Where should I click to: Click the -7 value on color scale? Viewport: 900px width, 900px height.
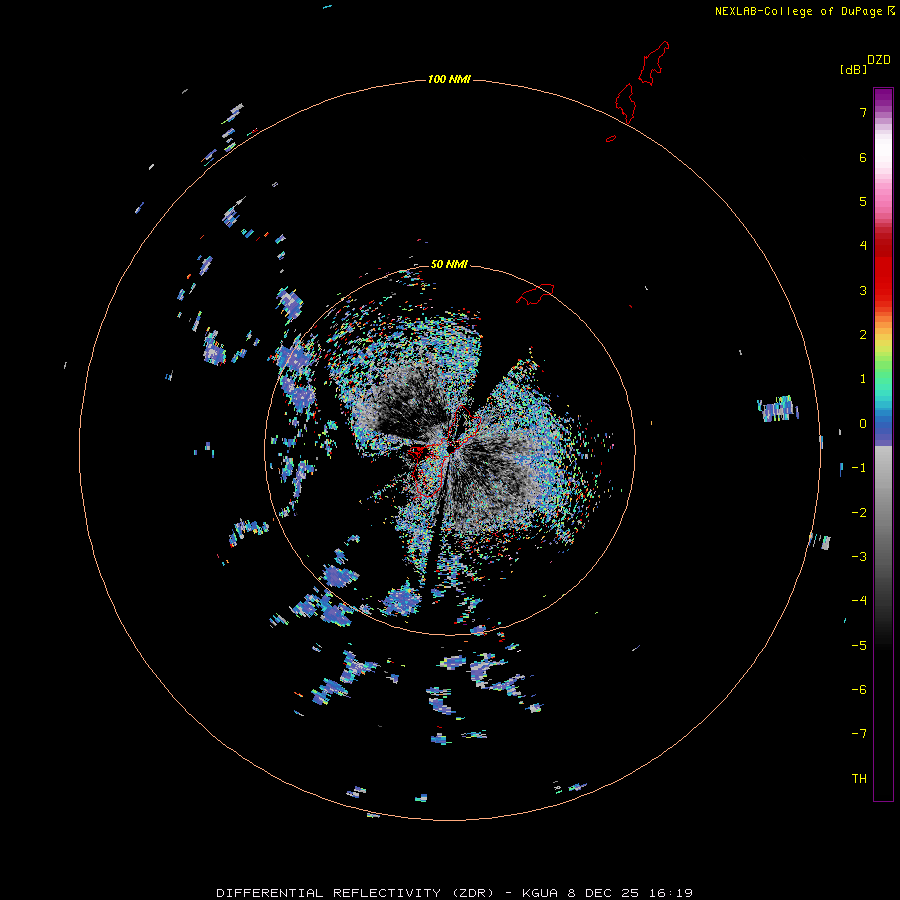(859, 734)
